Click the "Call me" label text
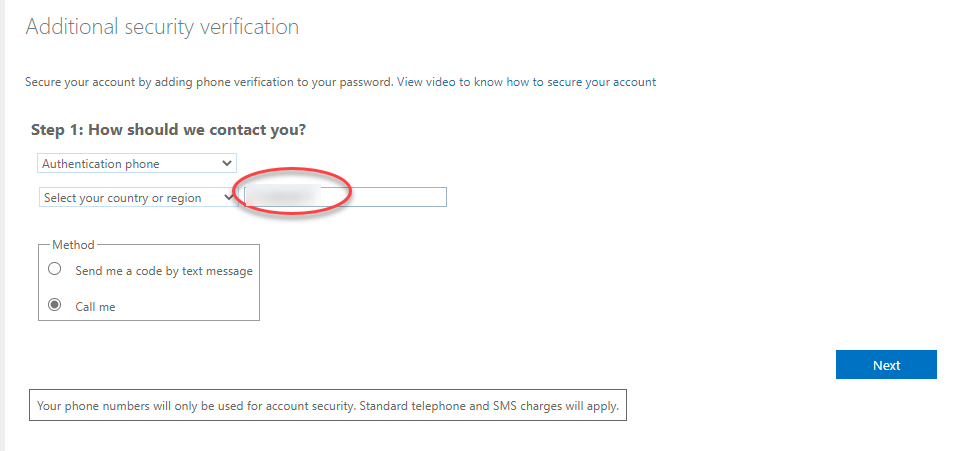The image size is (954, 451). pos(95,307)
